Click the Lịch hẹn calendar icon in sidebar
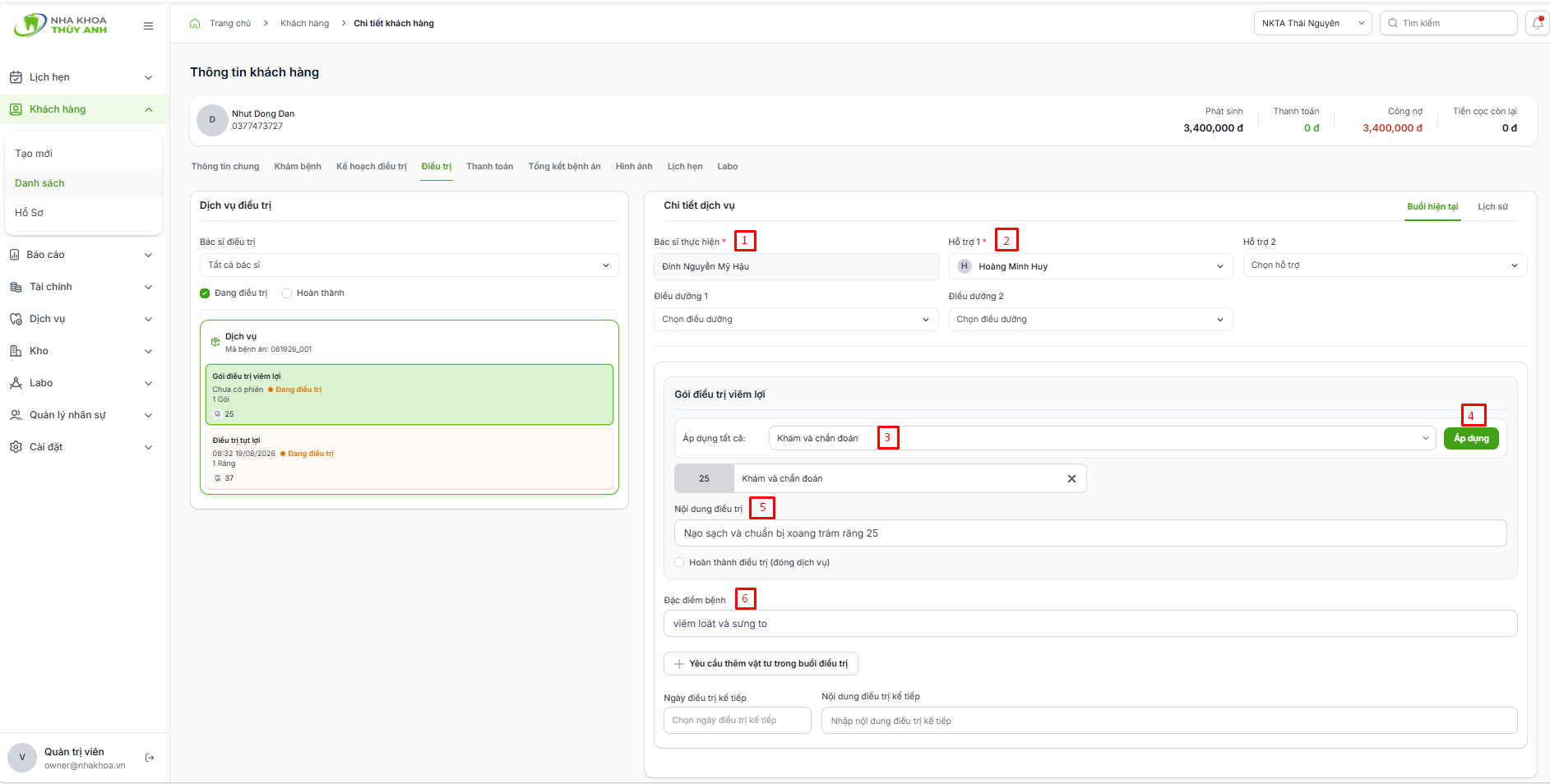This screenshot has height=784, width=1550. pos(16,77)
